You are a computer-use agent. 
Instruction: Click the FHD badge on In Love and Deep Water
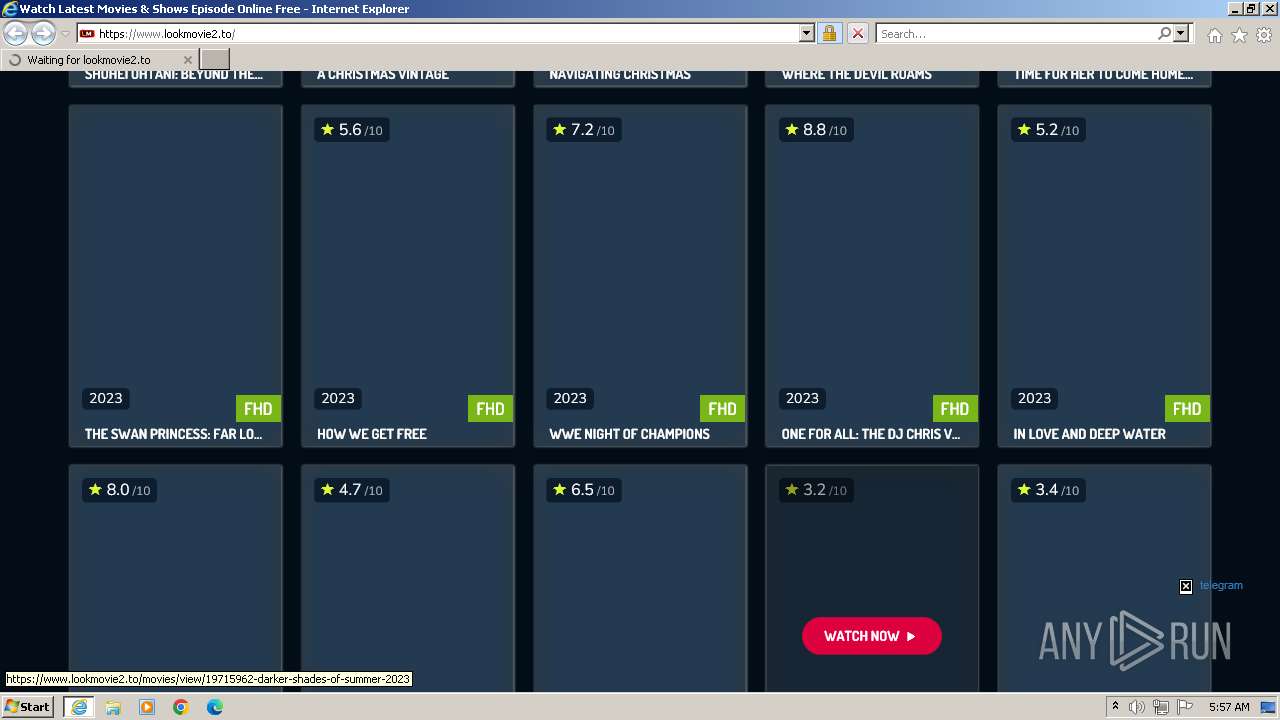pos(1187,408)
